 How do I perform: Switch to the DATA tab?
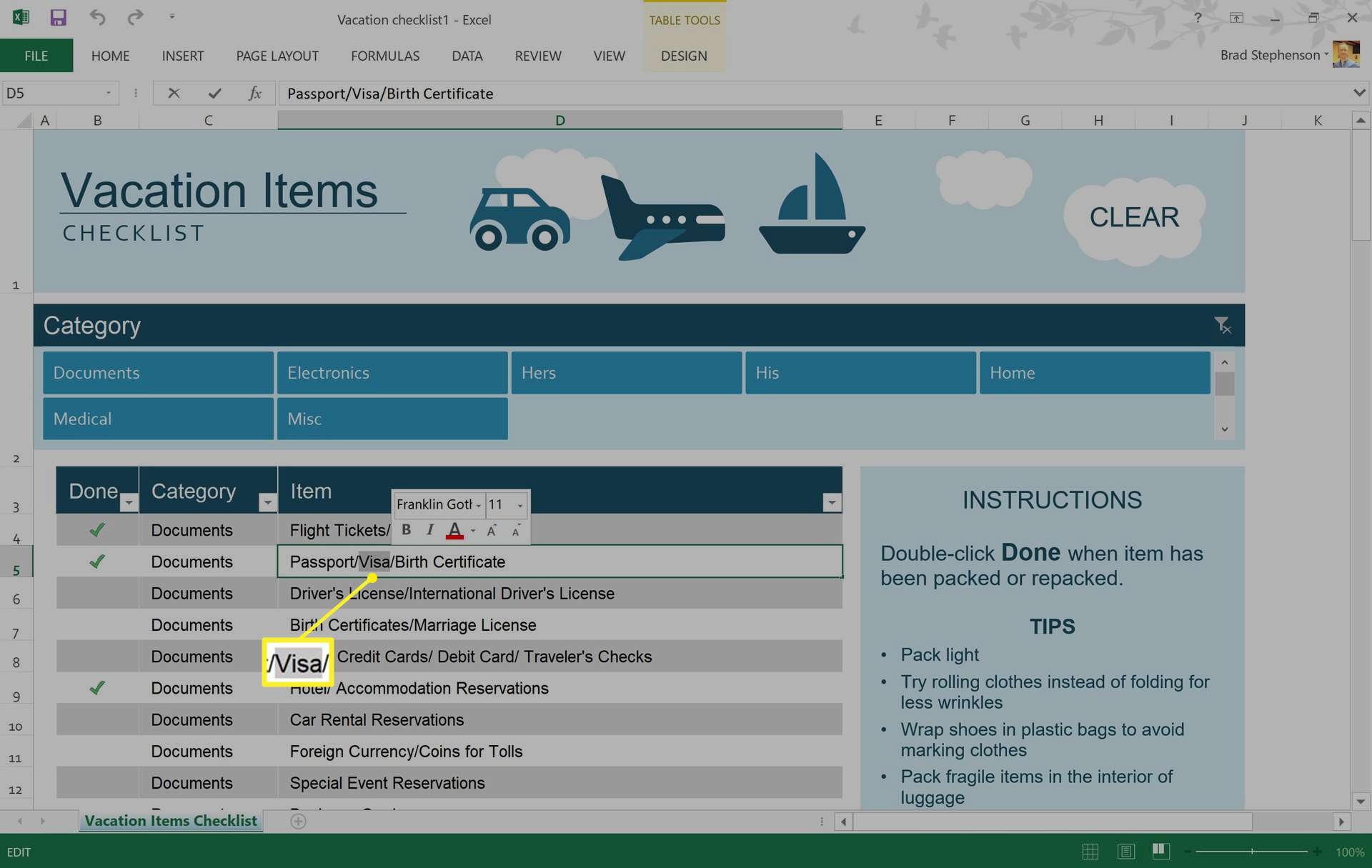point(467,56)
